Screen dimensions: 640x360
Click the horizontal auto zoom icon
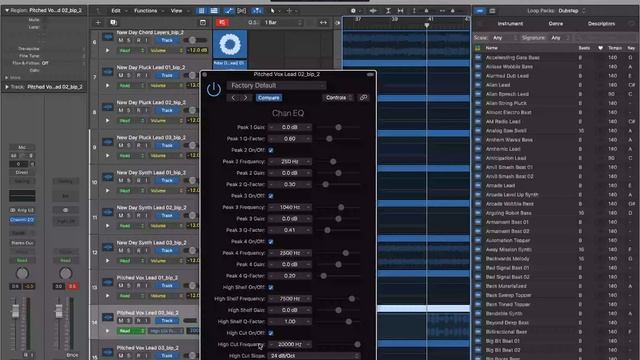pos(400,11)
